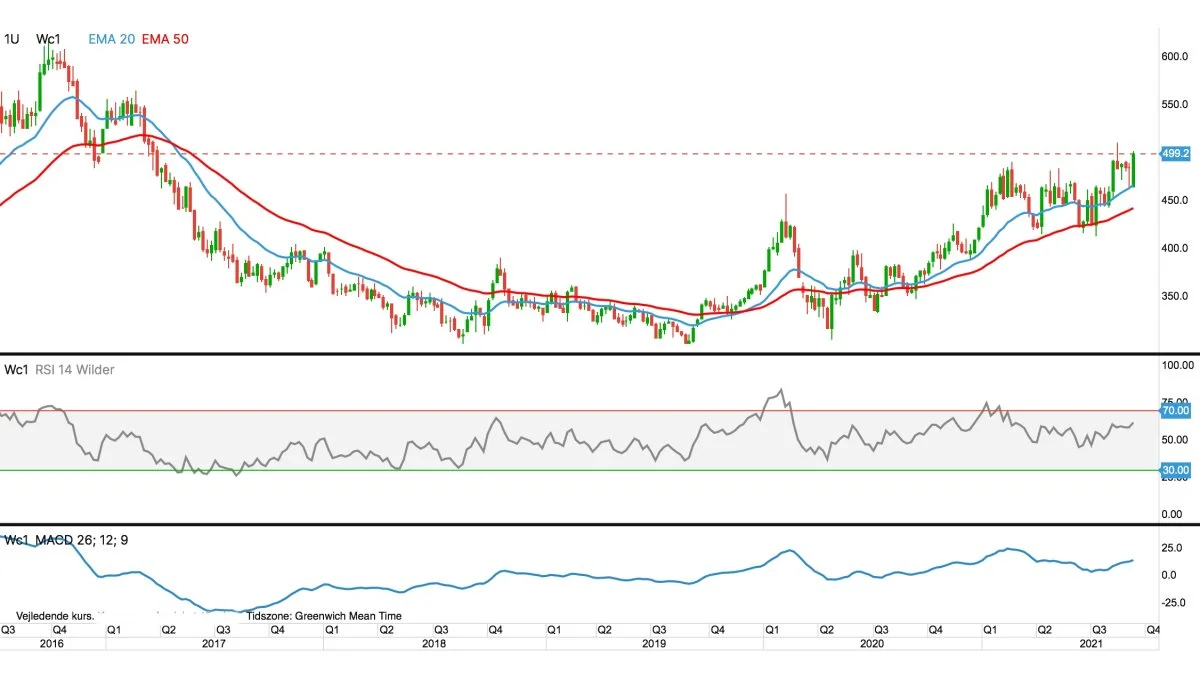Click the EMA 20 legend label
The height and width of the screenshot is (674, 1200).
click(111, 39)
